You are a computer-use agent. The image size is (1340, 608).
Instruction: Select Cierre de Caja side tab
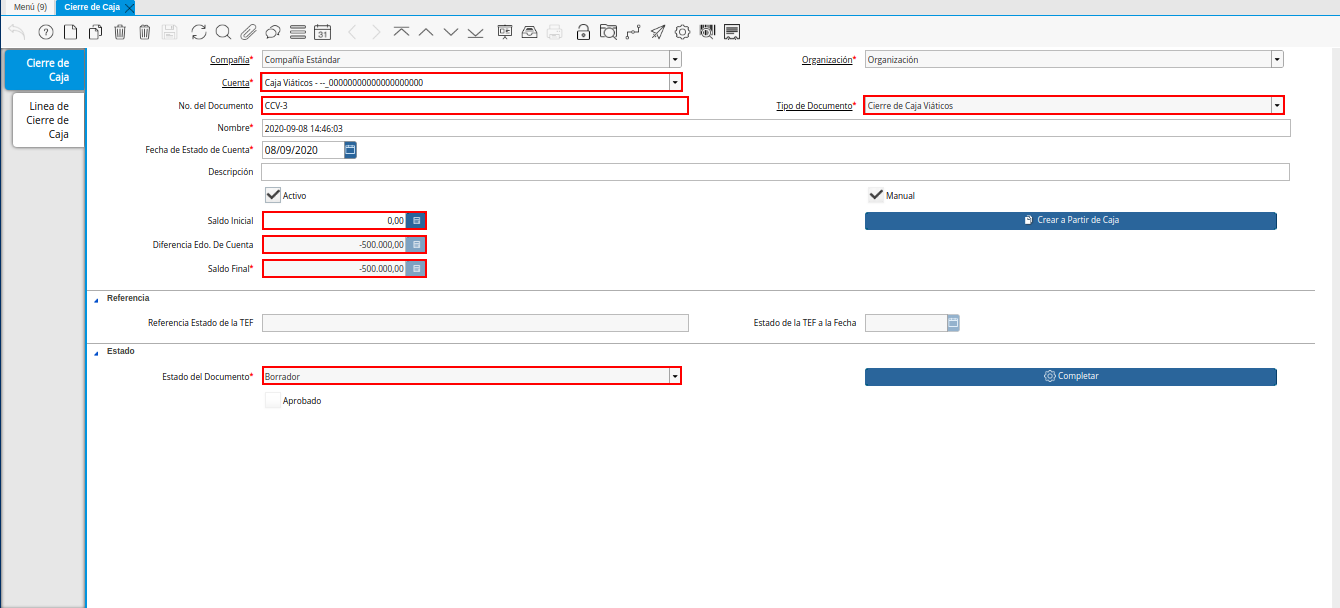point(44,70)
